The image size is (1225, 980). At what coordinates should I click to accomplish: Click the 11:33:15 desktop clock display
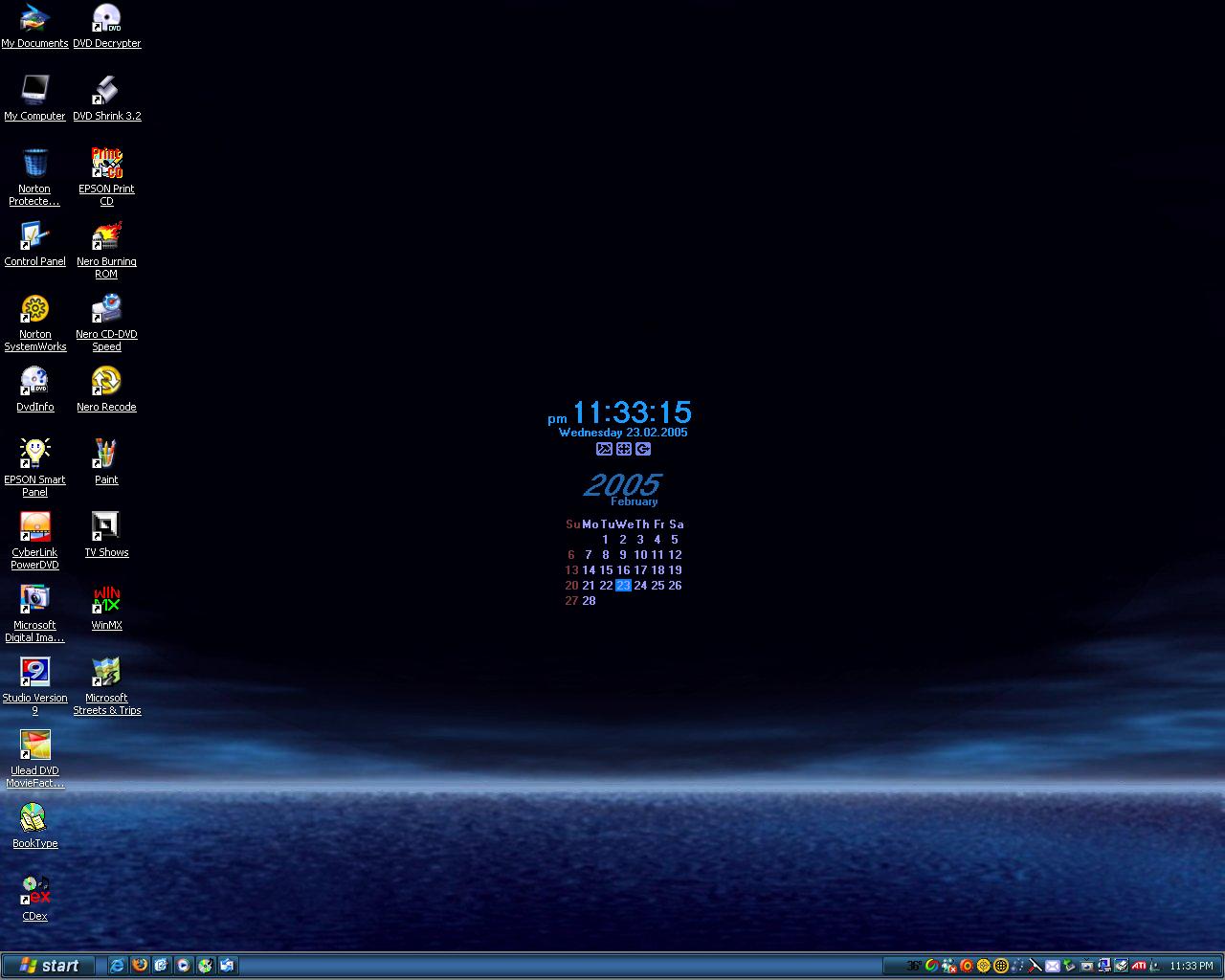click(x=632, y=412)
